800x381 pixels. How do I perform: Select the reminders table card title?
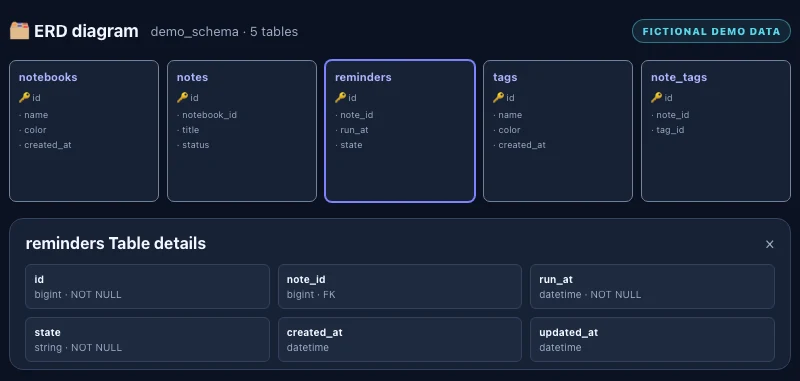point(363,77)
